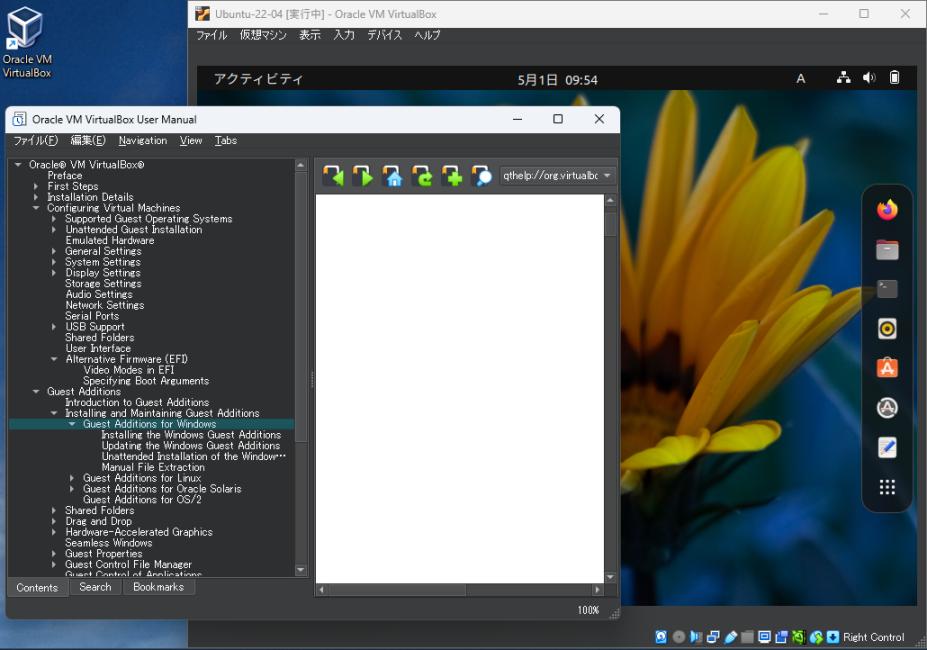Collapse the Configuring Virtual Machines node

(x=36, y=208)
